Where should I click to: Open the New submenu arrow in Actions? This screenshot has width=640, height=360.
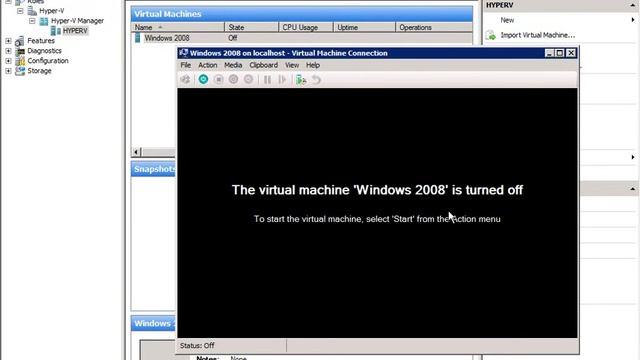pyautogui.click(x=633, y=20)
